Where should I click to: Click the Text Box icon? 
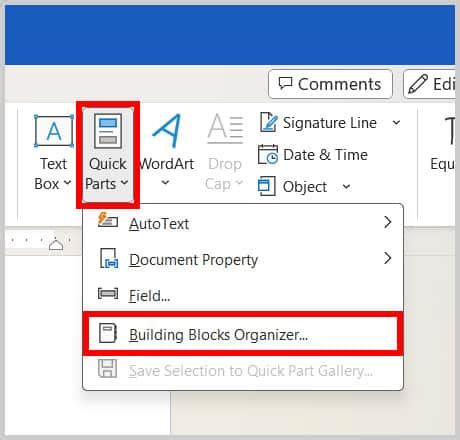point(54,131)
